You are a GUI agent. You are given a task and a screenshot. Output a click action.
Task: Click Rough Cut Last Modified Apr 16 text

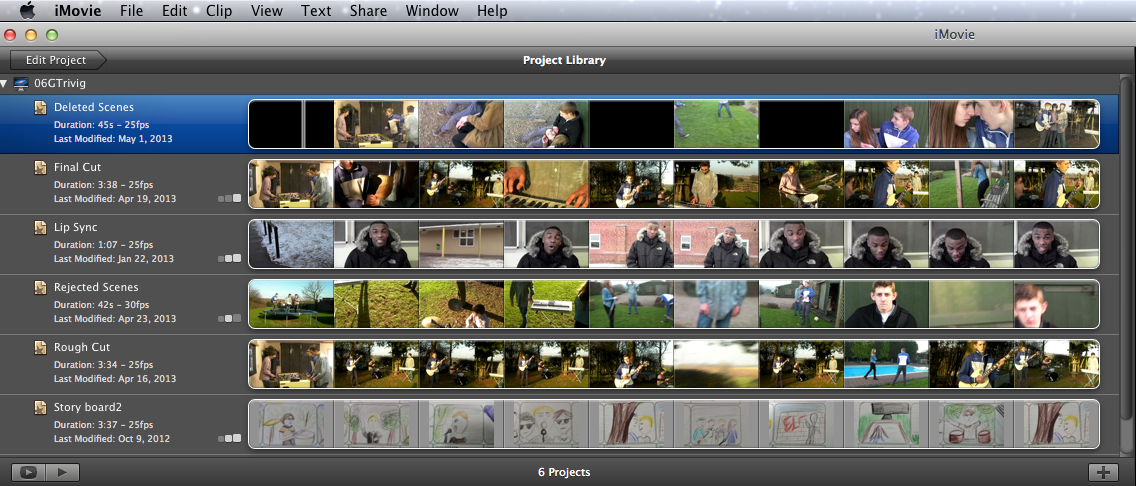point(114,379)
